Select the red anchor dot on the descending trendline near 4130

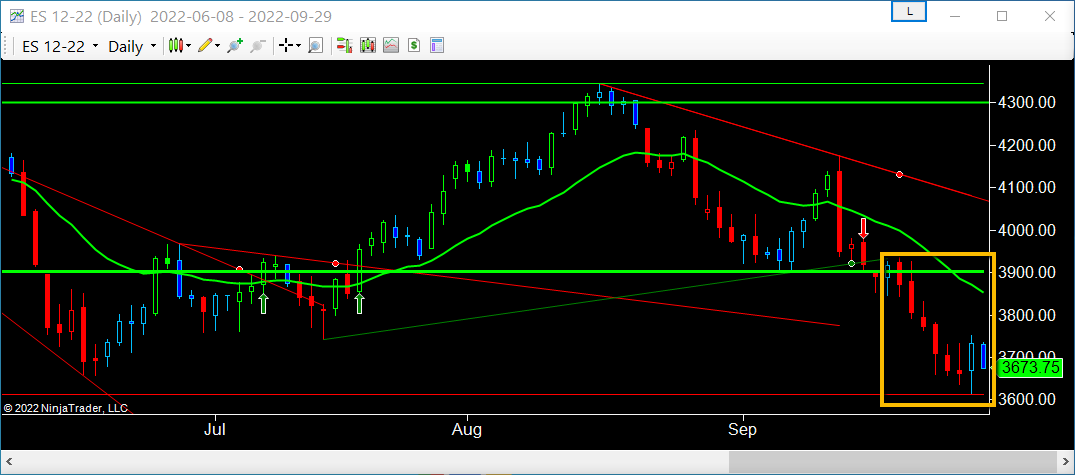click(899, 175)
